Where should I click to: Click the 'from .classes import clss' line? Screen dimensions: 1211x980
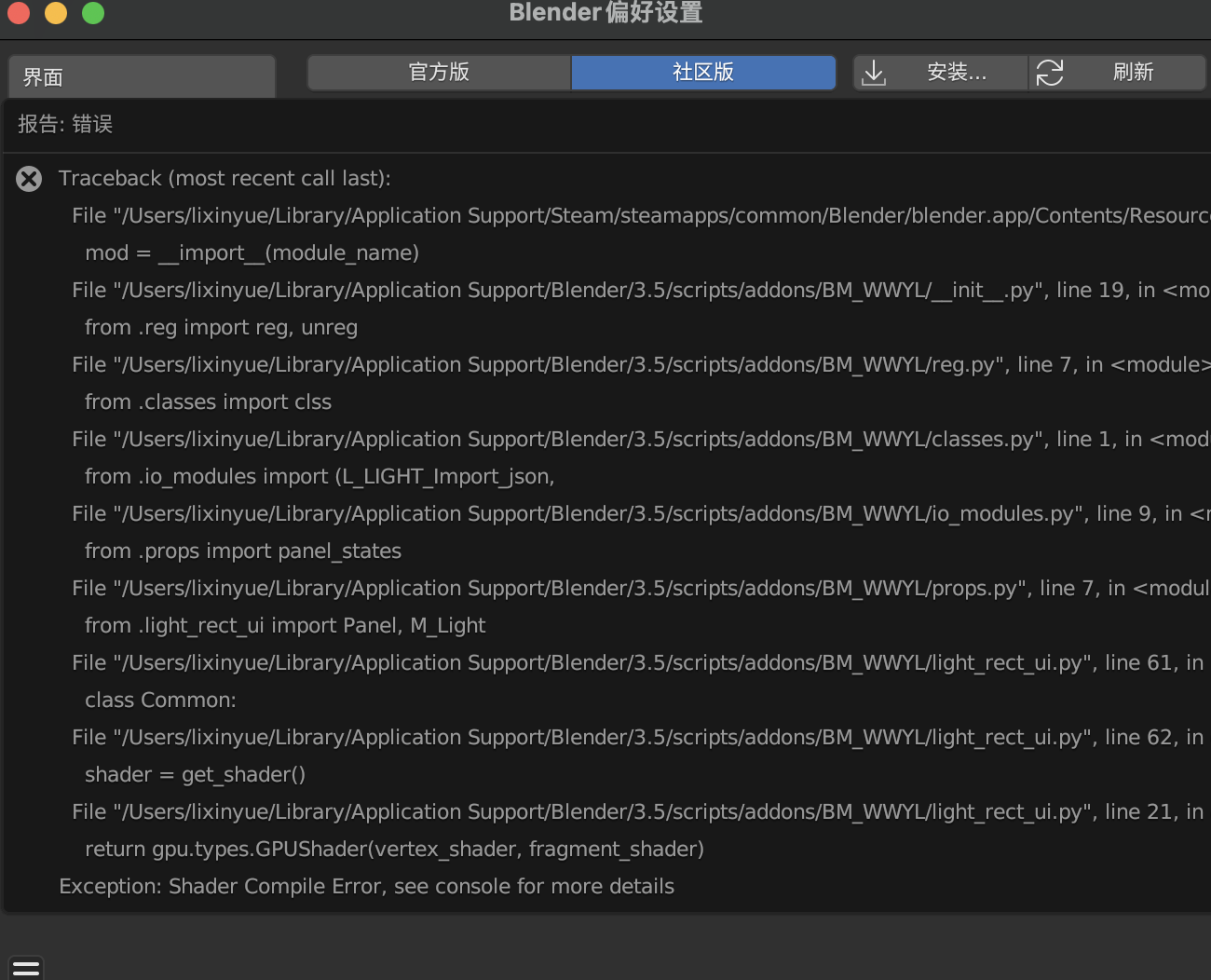tap(208, 402)
